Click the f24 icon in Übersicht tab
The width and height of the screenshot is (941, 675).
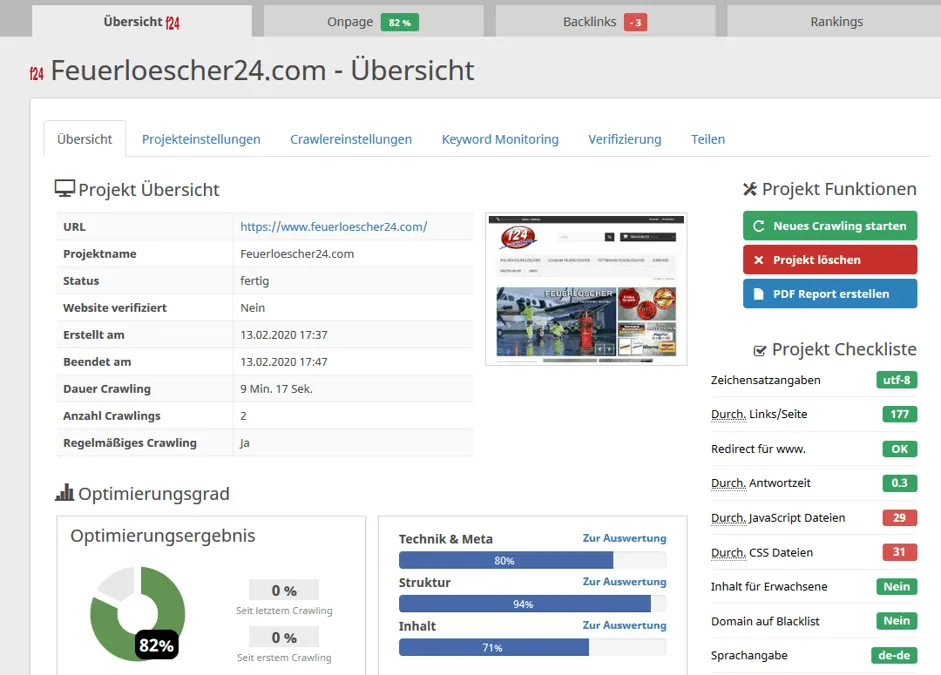[173, 23]
